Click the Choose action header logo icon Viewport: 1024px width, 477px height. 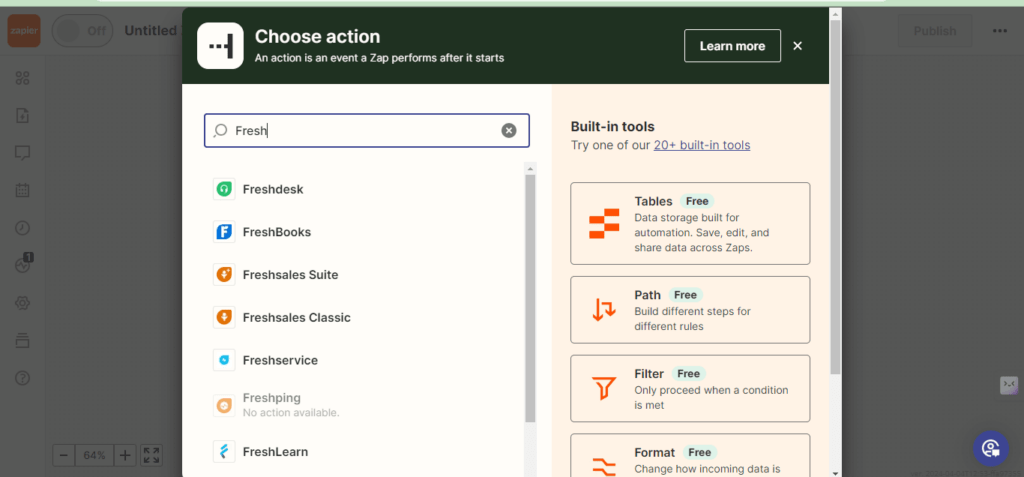pos(220,46)
